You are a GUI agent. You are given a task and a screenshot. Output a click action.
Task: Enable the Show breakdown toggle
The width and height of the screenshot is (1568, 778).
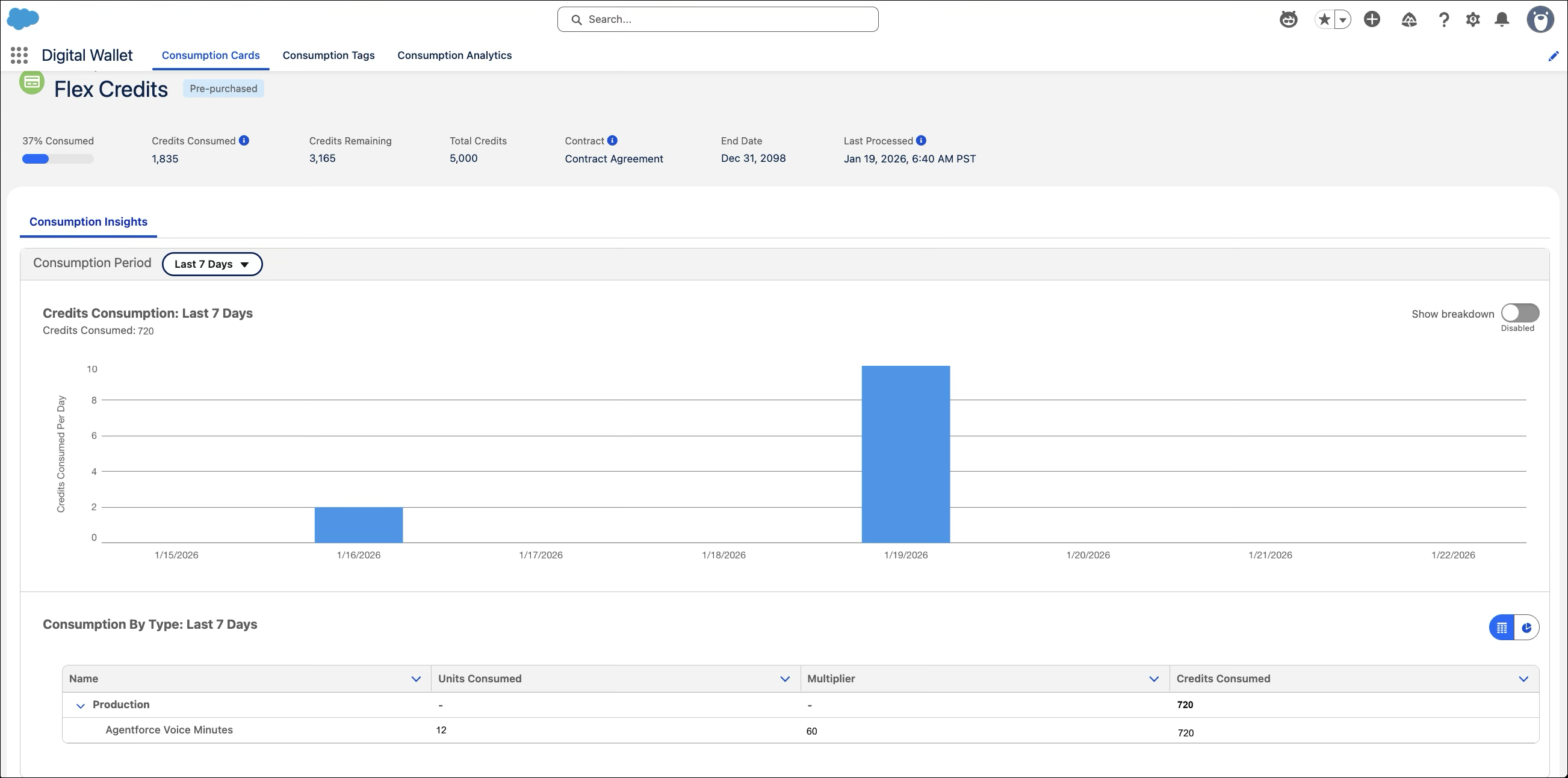(x=1520, y=313)
